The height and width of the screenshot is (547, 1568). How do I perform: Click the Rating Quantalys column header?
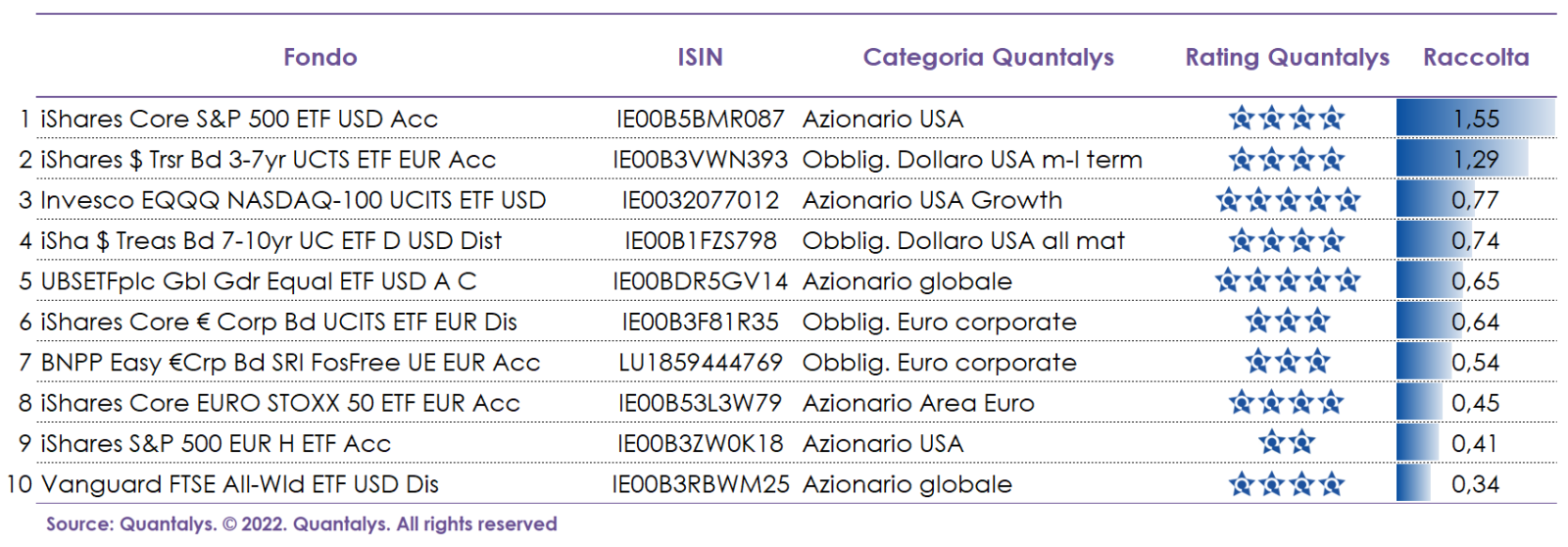[x=1287, y=57]
